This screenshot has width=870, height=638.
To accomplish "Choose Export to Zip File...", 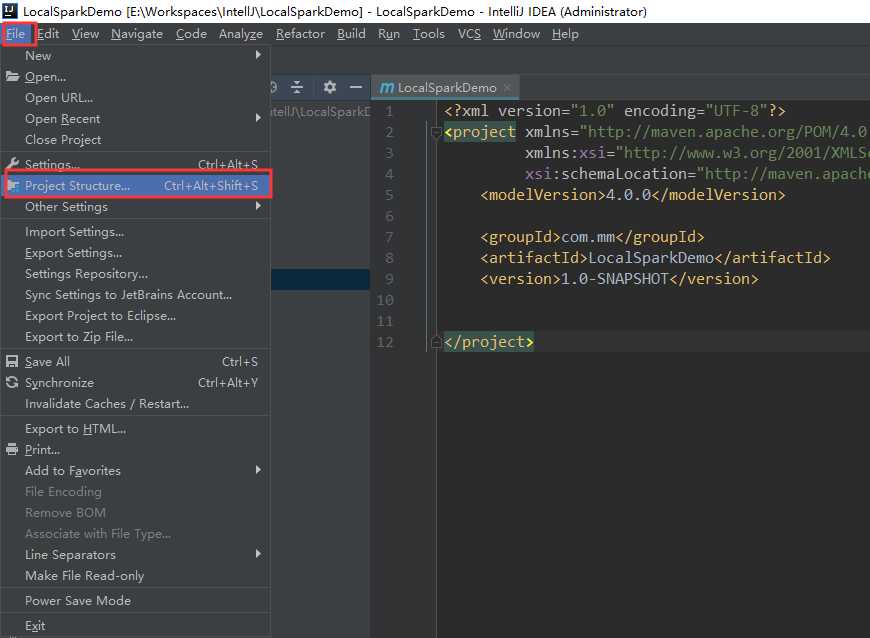I will pos(135,337).
